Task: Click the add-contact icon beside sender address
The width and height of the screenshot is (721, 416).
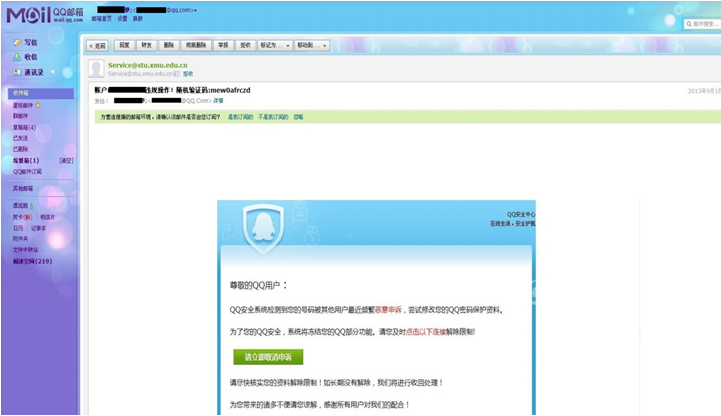Action: tap(177, 74)
